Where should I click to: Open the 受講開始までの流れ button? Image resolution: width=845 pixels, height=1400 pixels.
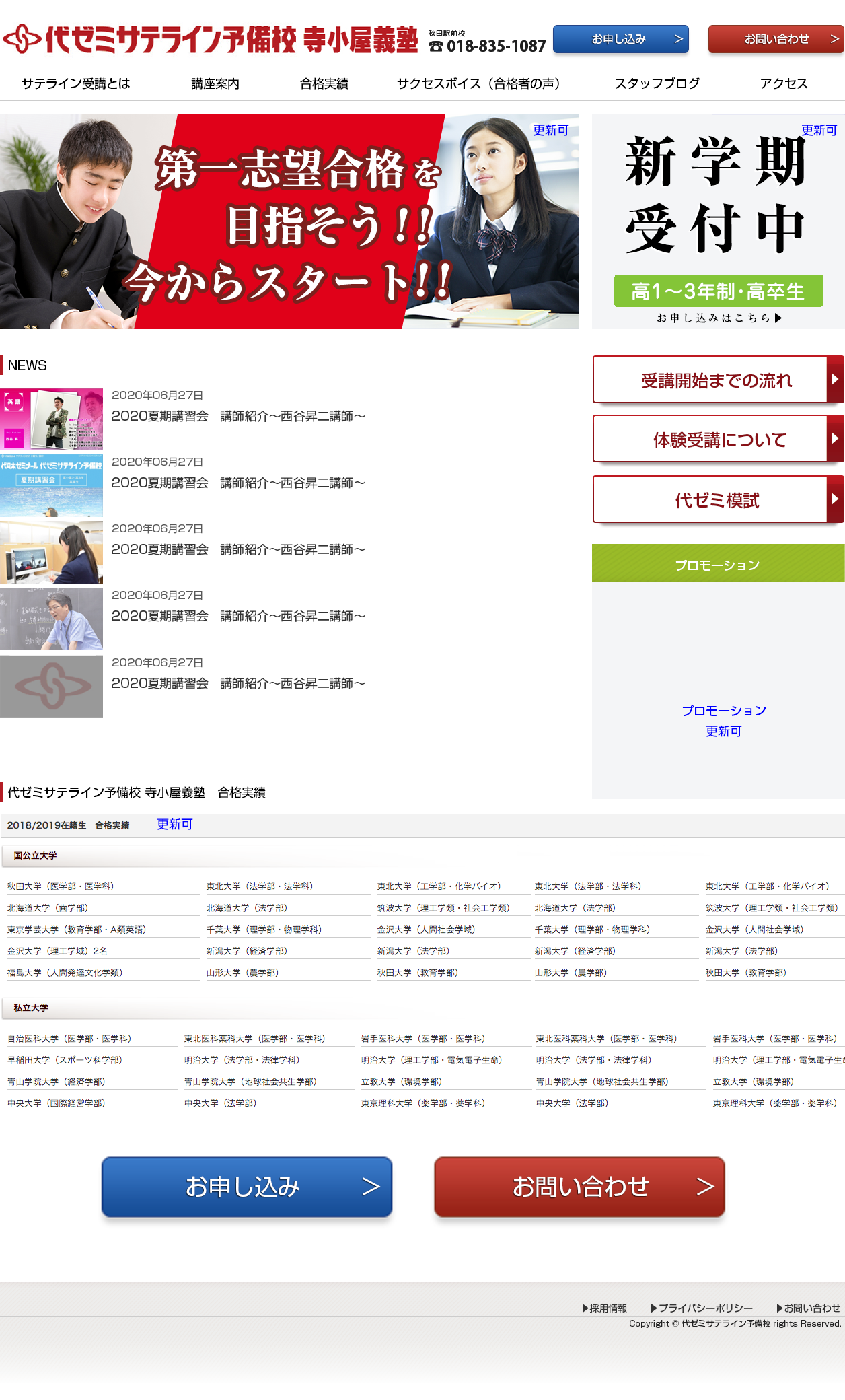pyautogui.click(x=719, y=380)
